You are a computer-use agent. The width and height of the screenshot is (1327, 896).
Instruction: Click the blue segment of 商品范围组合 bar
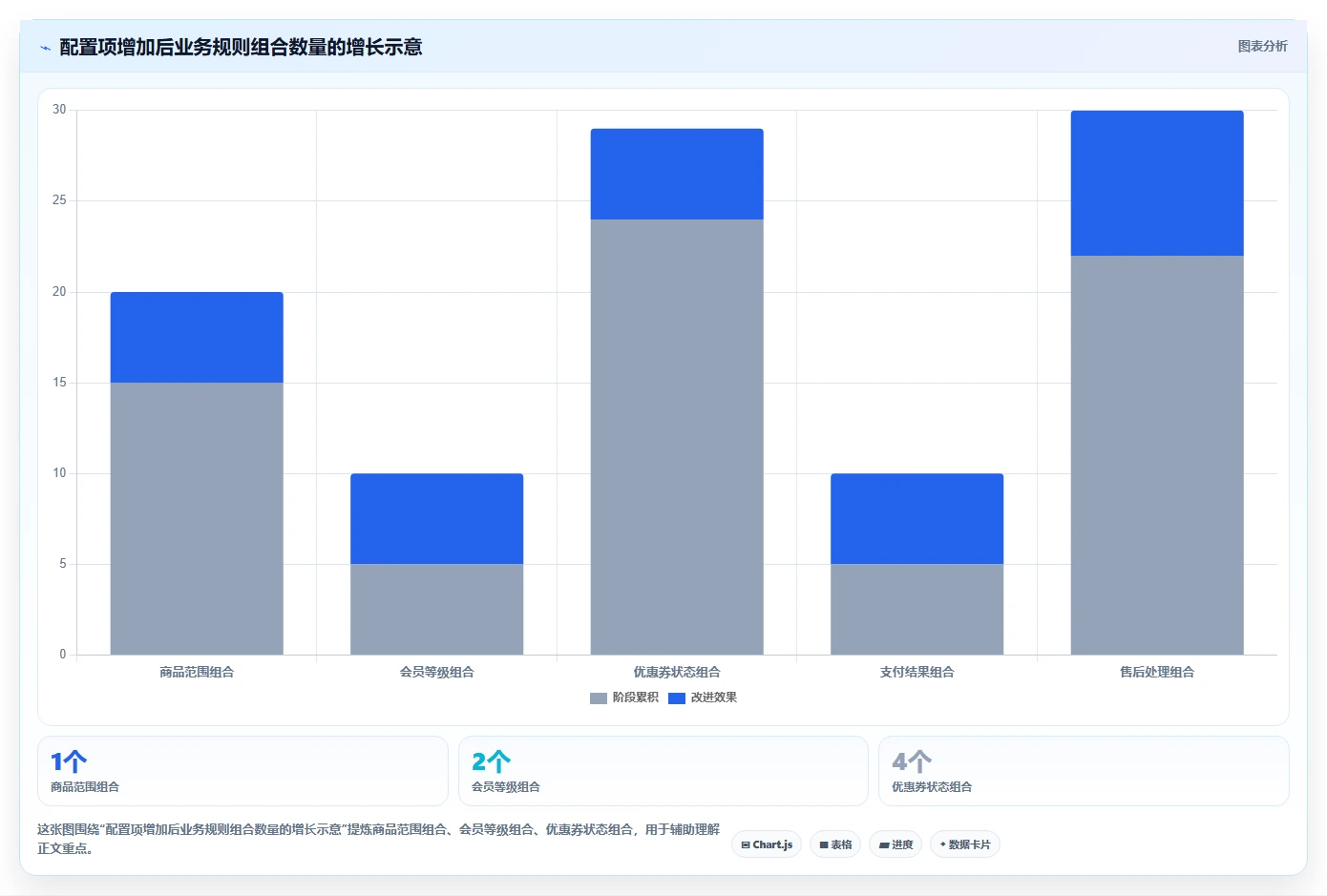(197, 338)
